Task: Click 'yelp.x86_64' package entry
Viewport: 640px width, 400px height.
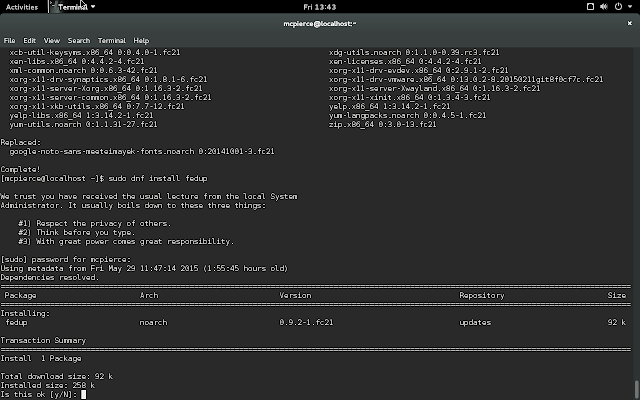Action: (389, 106)
